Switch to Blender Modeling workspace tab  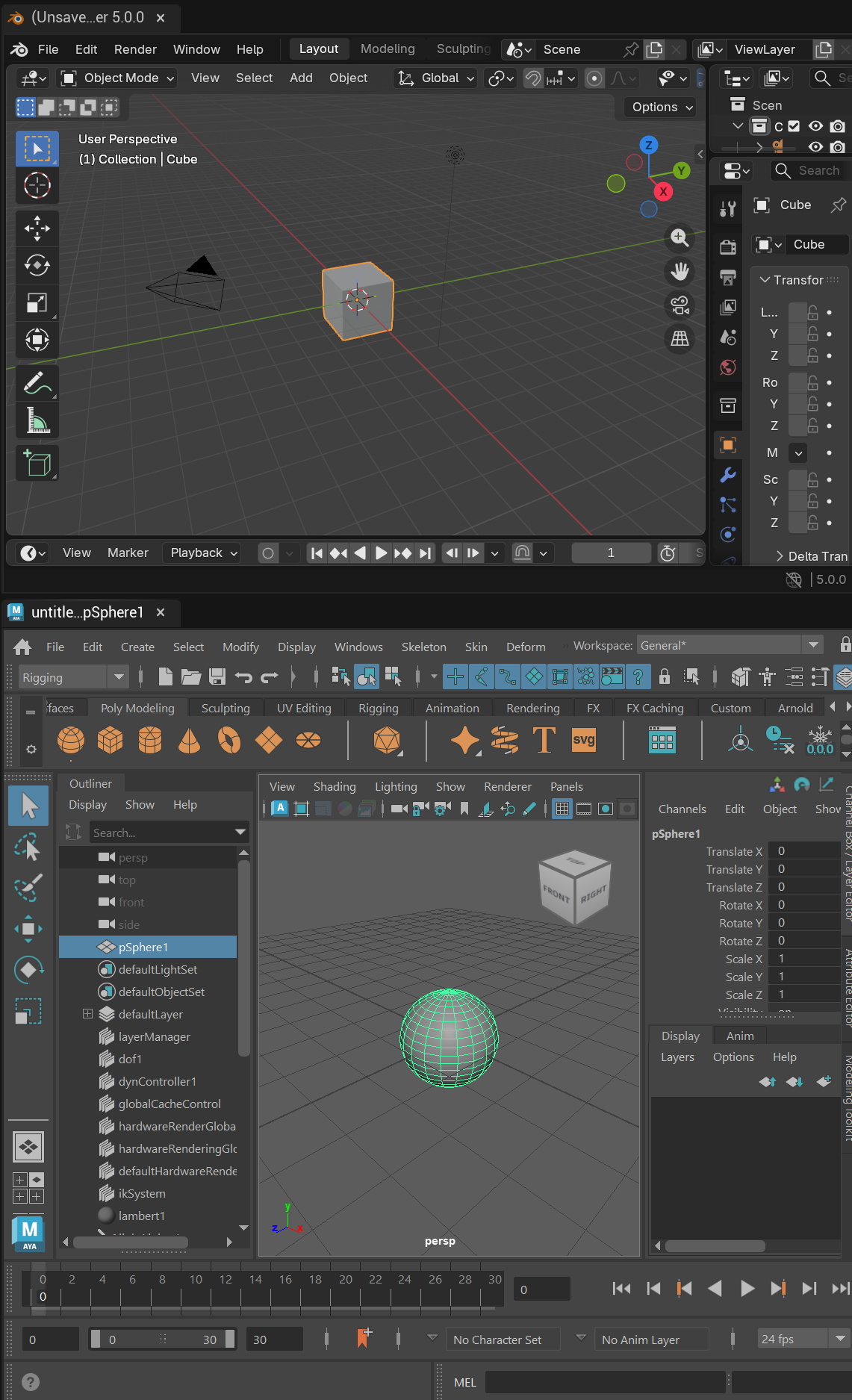coord(388,49)
